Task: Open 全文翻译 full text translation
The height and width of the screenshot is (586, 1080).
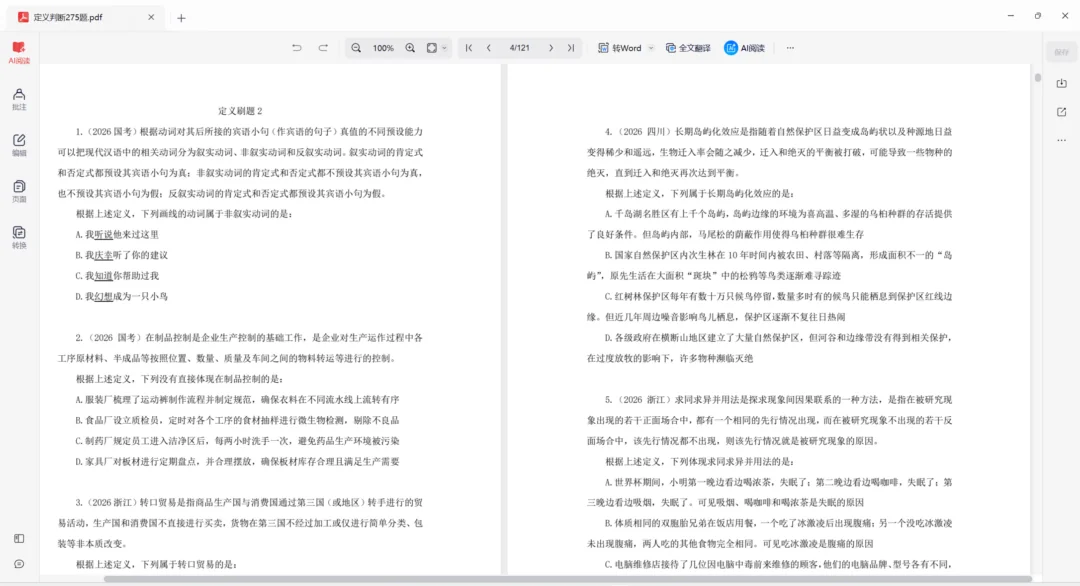Action: point(688,48)
